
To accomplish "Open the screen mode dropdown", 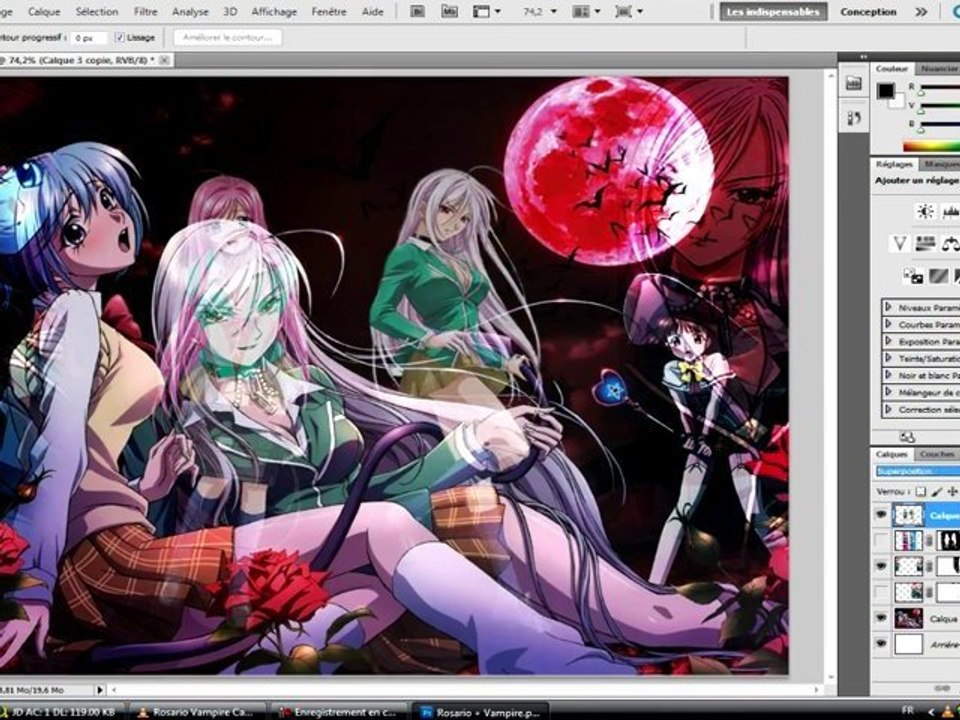I will click(x=629, y=11).
